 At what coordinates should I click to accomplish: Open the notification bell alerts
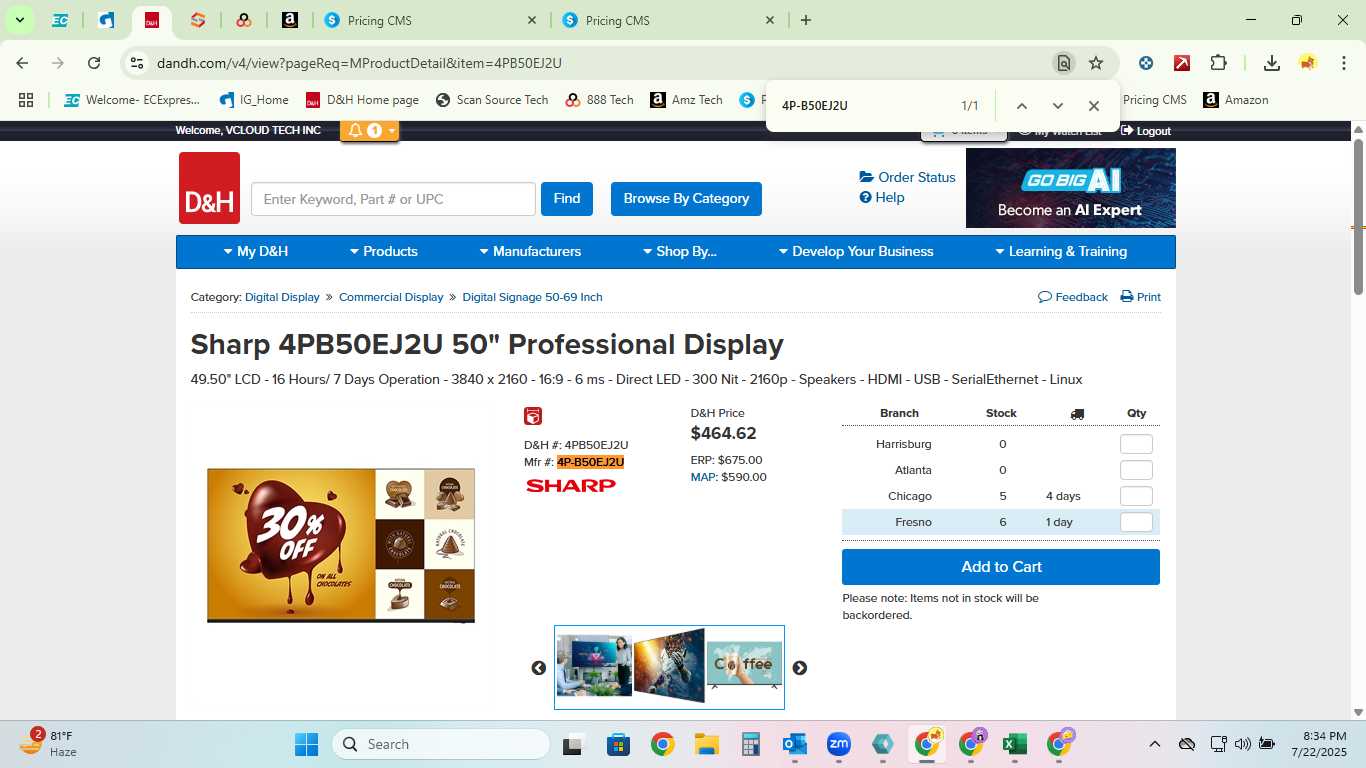click(x=369, y=131)
